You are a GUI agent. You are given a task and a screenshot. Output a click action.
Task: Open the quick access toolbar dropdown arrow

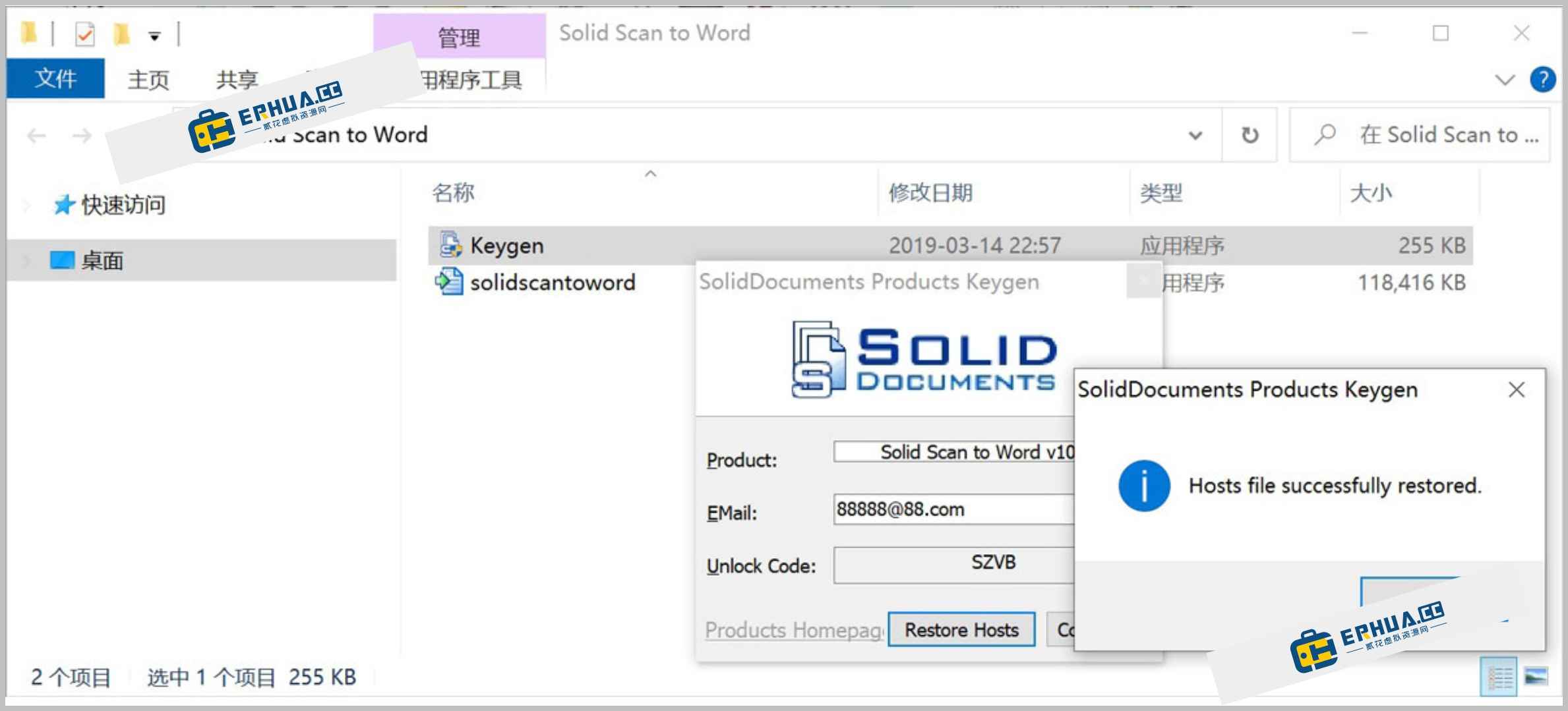[x=154, y=36]
